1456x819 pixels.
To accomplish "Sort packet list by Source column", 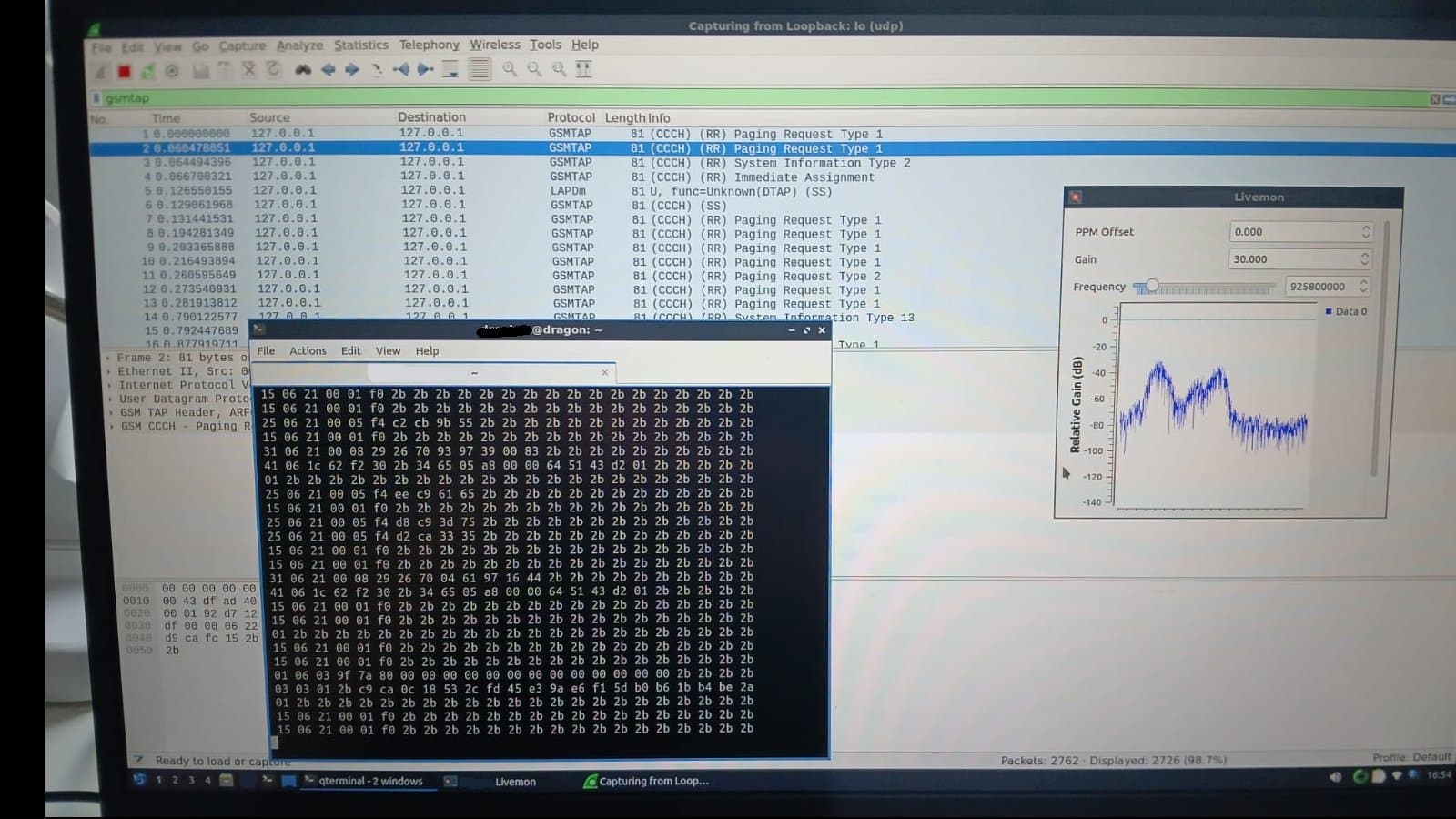I will click(269, 117).
